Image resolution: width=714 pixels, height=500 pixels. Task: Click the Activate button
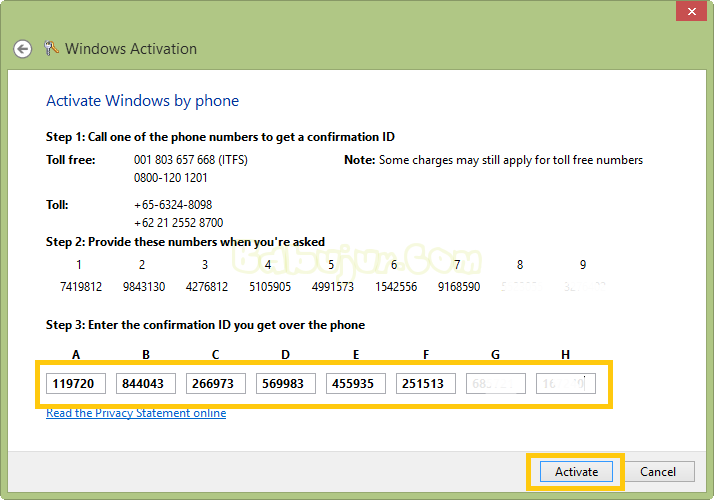pyautogui.click(x=576, y=471)
